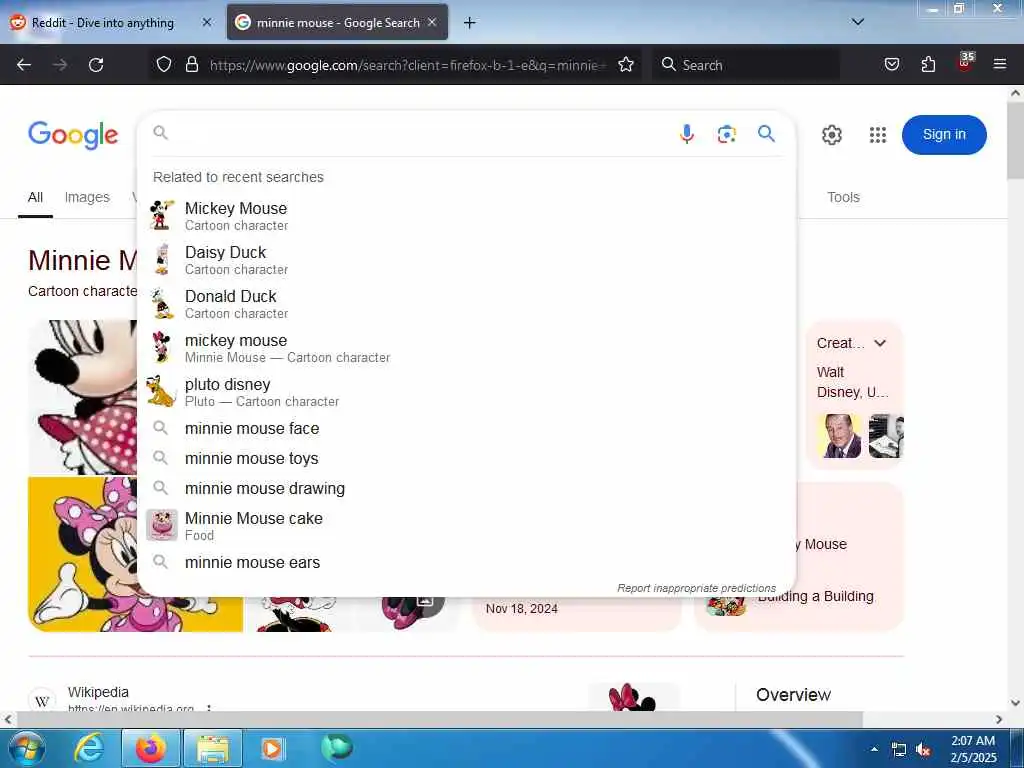The height and width of the screenshot is (768, 1024).
Task: Open the Windows Start orb
Action: pos(26,748)
